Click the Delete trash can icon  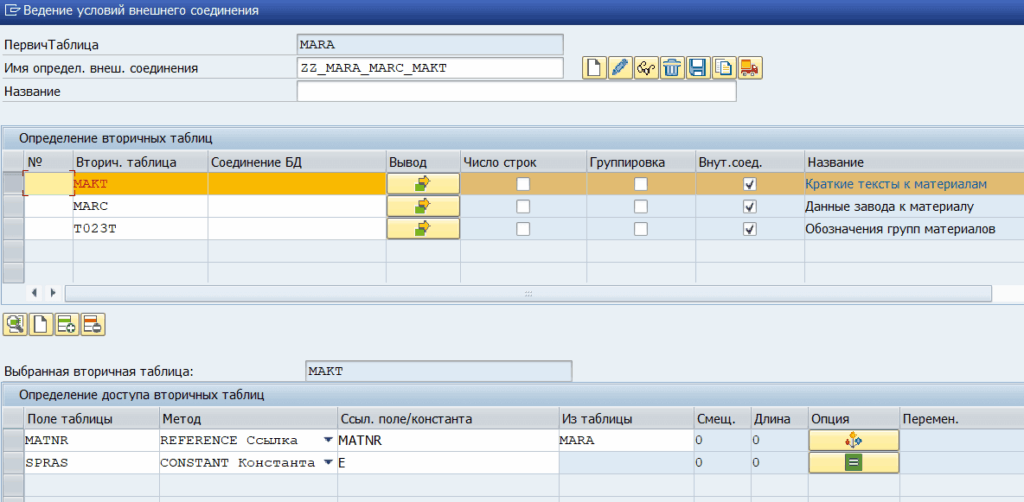(672, 68)
